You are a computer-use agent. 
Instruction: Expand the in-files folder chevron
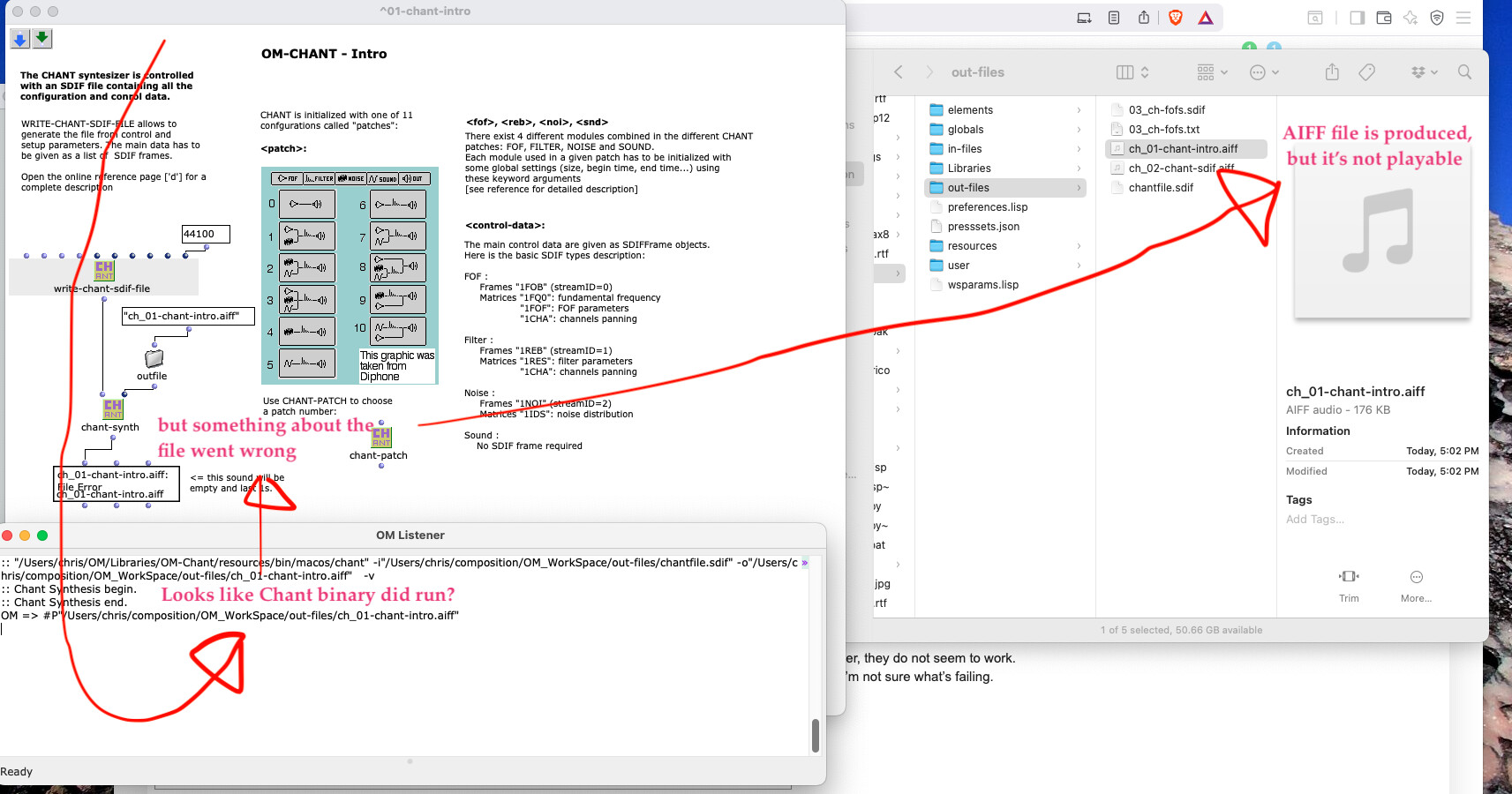(1079, 149)
